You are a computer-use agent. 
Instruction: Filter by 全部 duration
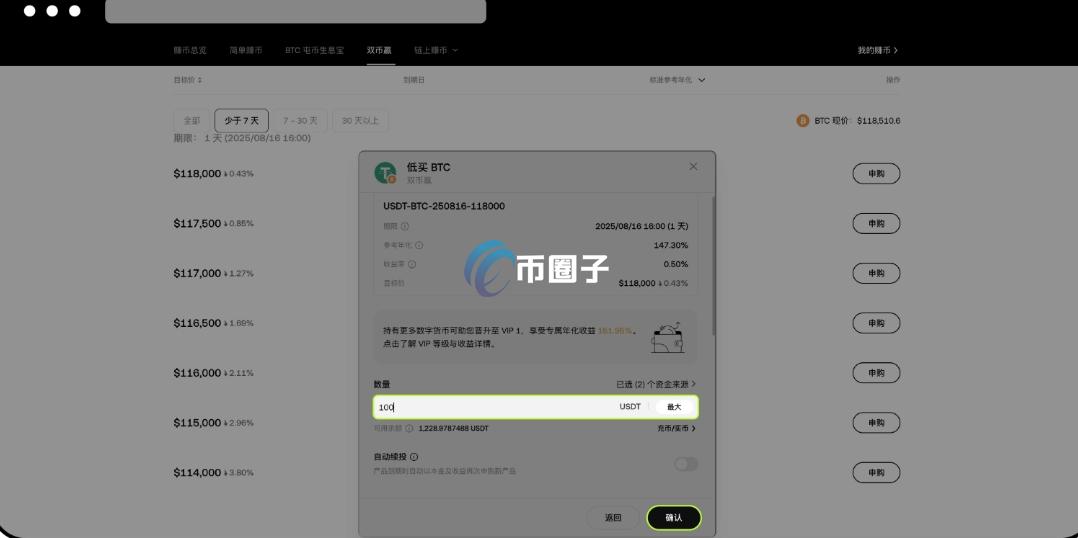pyautogui.click(x=192, y=121)
